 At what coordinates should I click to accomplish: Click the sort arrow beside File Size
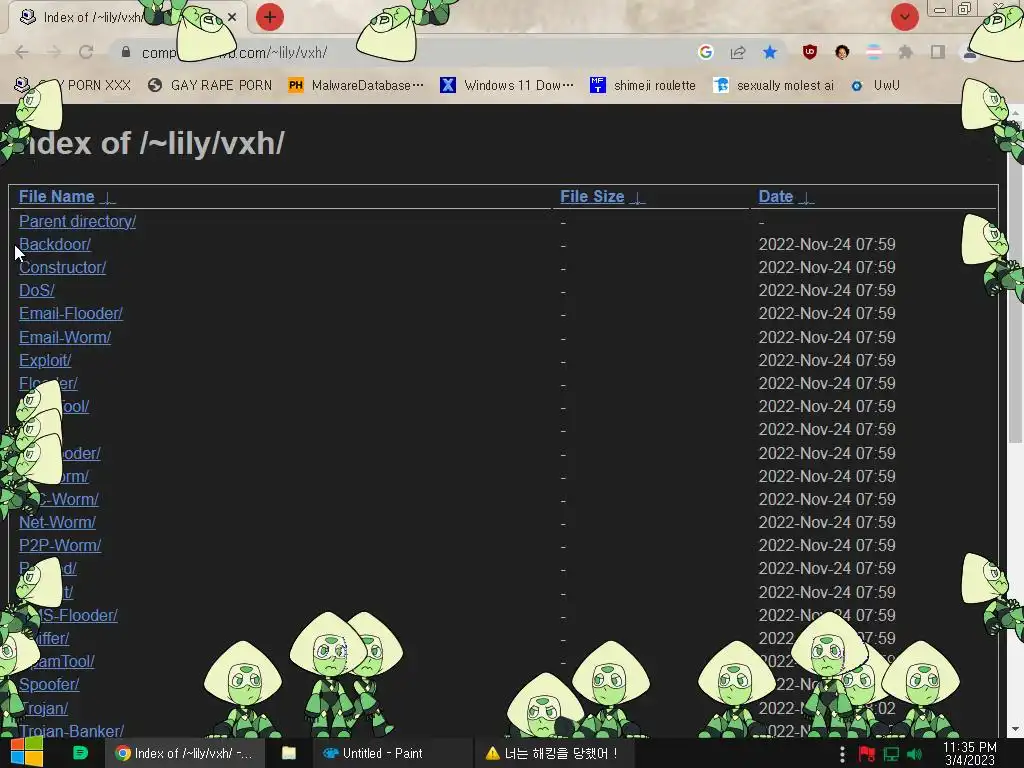637,198
